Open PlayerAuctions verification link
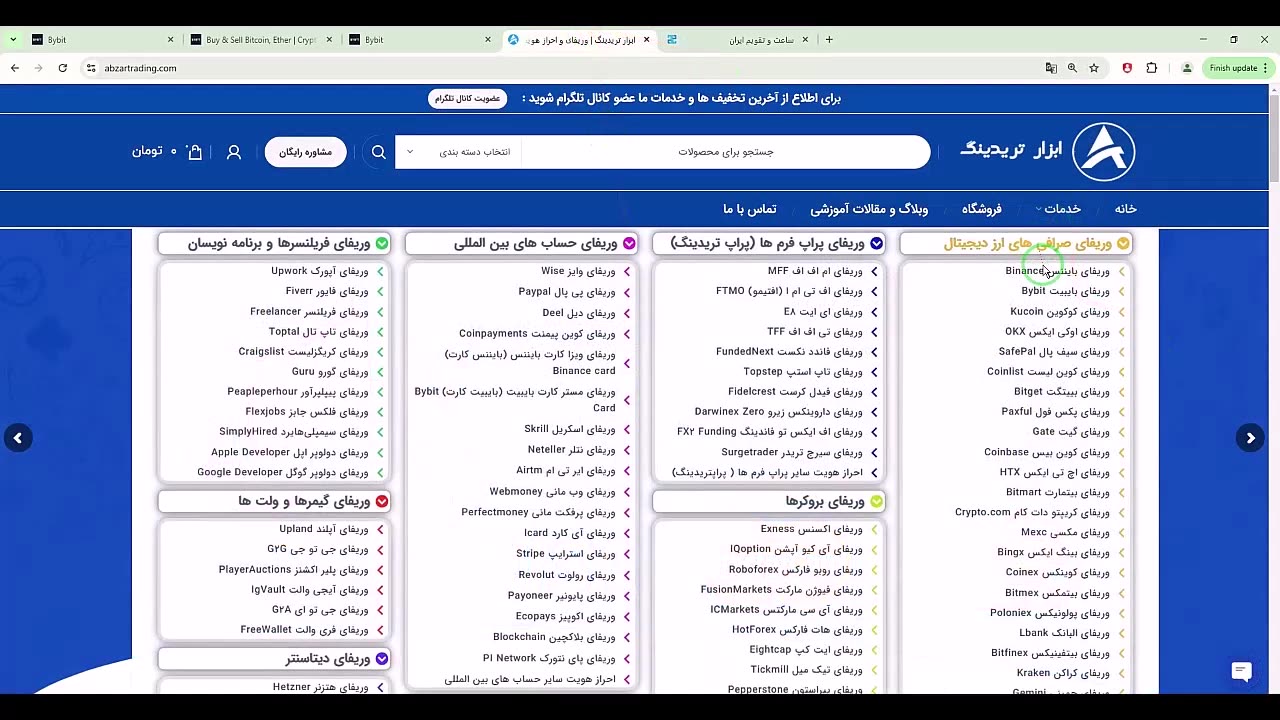Image resolution: width=1280 pixels, height=720 pixels. [x=293, y=569]
